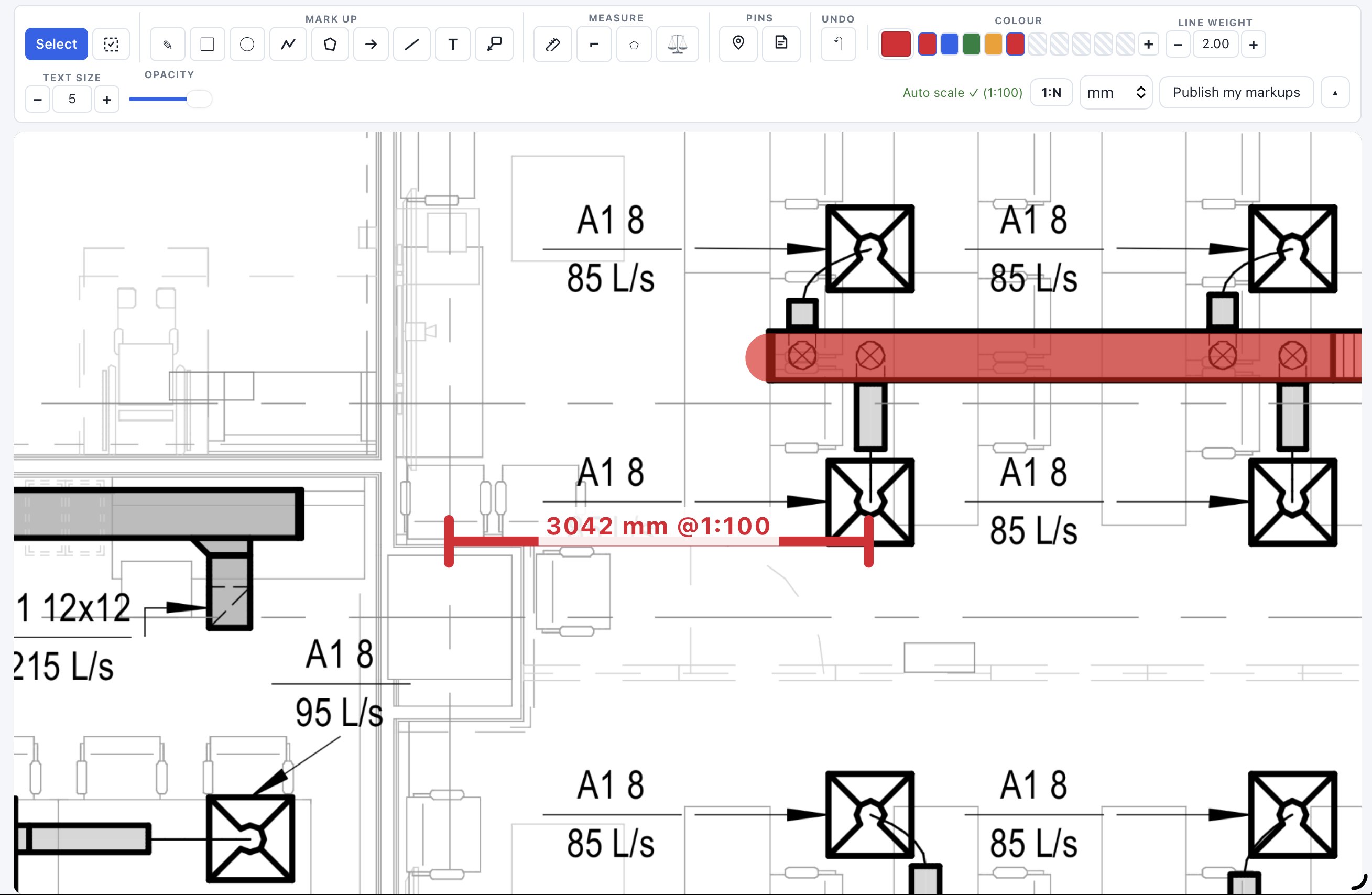Viewport: 1372px width, 895px height.
Task: Pick the blue colour swatch
Action: point(950,45)
